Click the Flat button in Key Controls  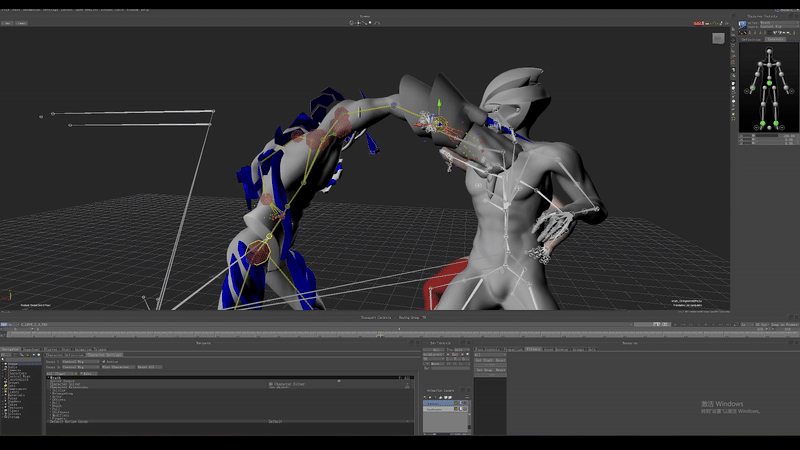[x=457, y=359]
